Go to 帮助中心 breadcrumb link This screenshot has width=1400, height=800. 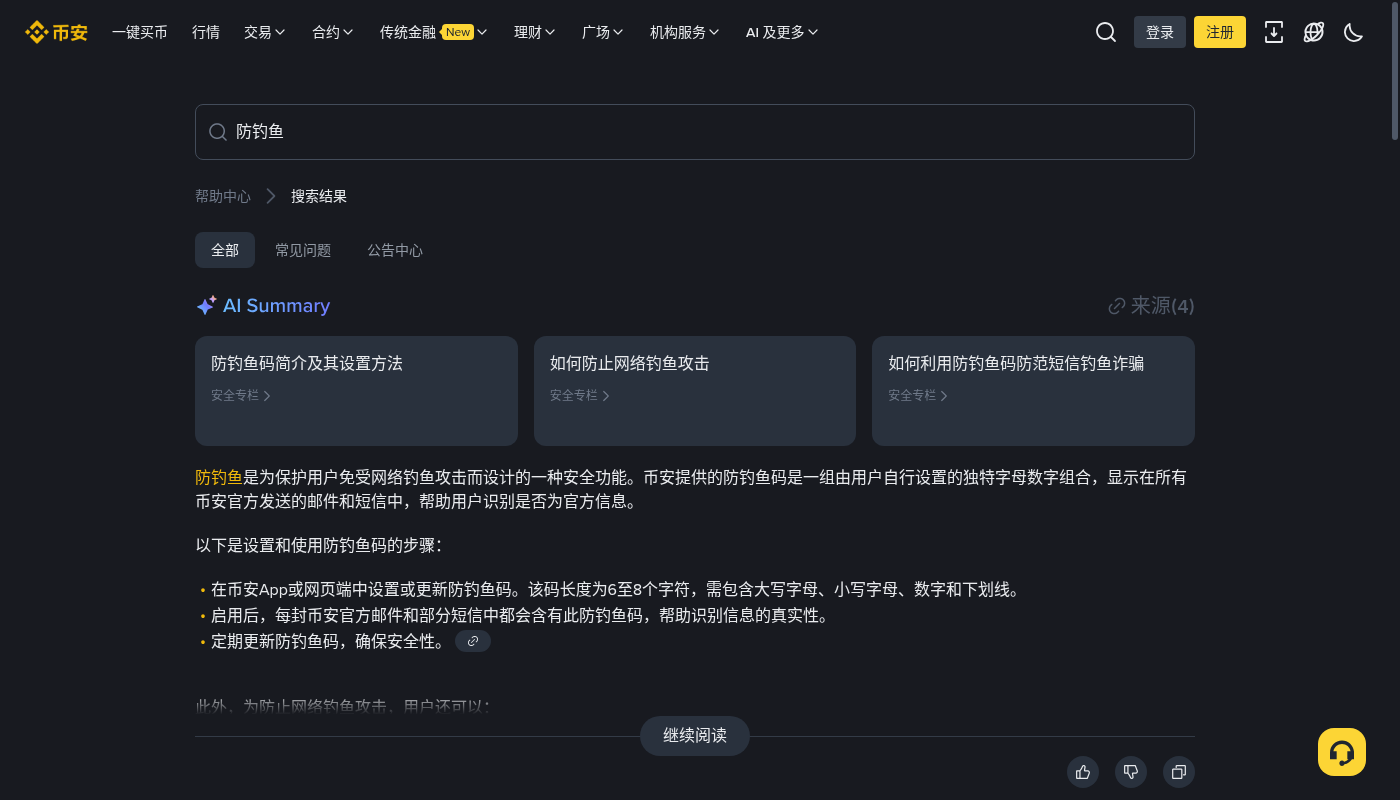pos(223,196)
